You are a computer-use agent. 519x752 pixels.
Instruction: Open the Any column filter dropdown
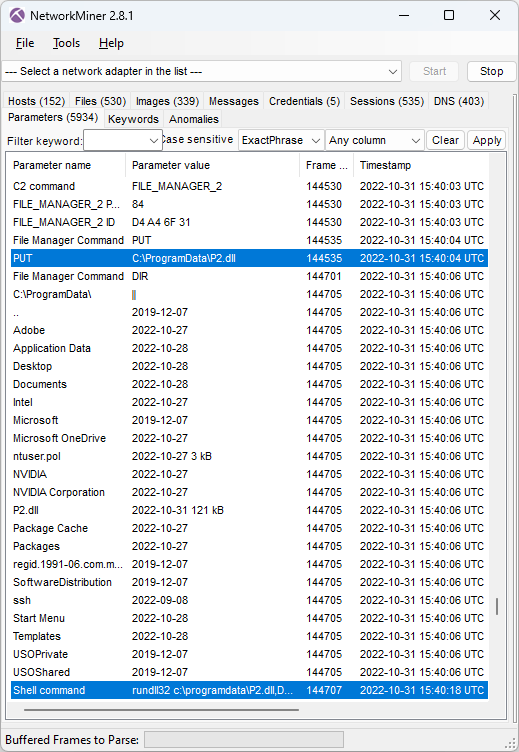click(x=375, y=141)
